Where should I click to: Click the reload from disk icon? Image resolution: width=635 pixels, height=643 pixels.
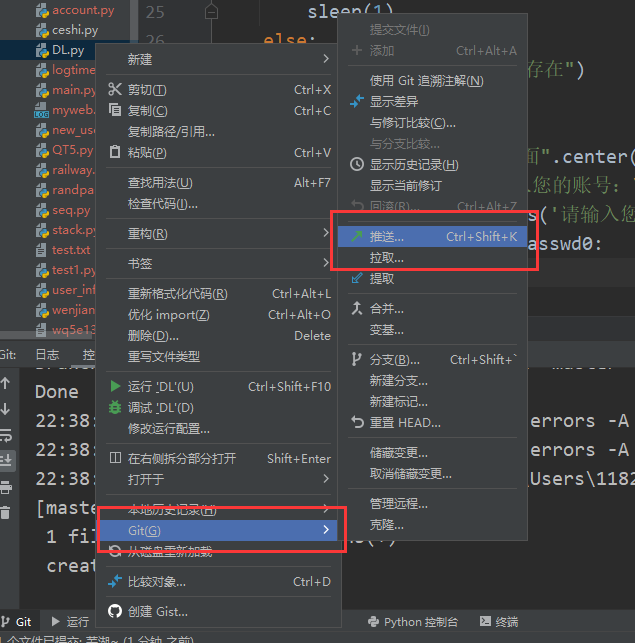115,551
